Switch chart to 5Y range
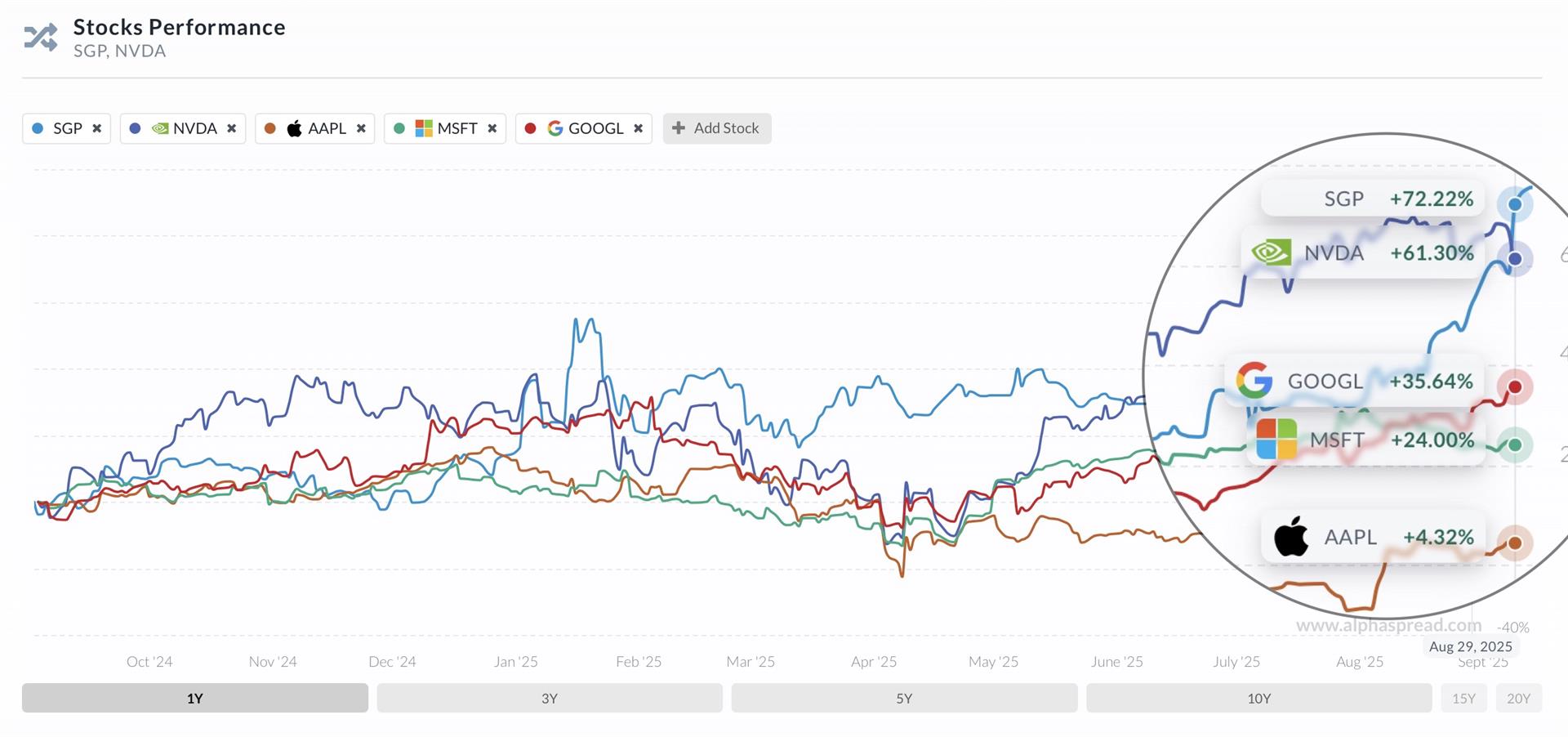This screenshot has width=1568, height=737. coord(904,698)
